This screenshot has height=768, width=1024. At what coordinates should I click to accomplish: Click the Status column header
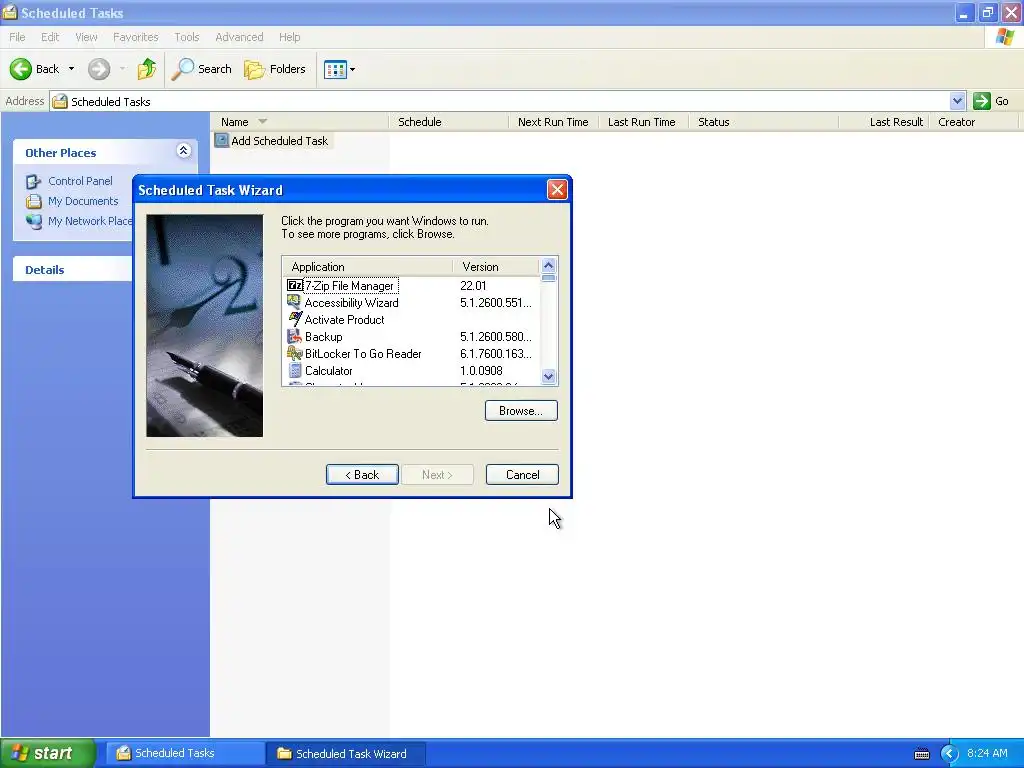point(763,121)
